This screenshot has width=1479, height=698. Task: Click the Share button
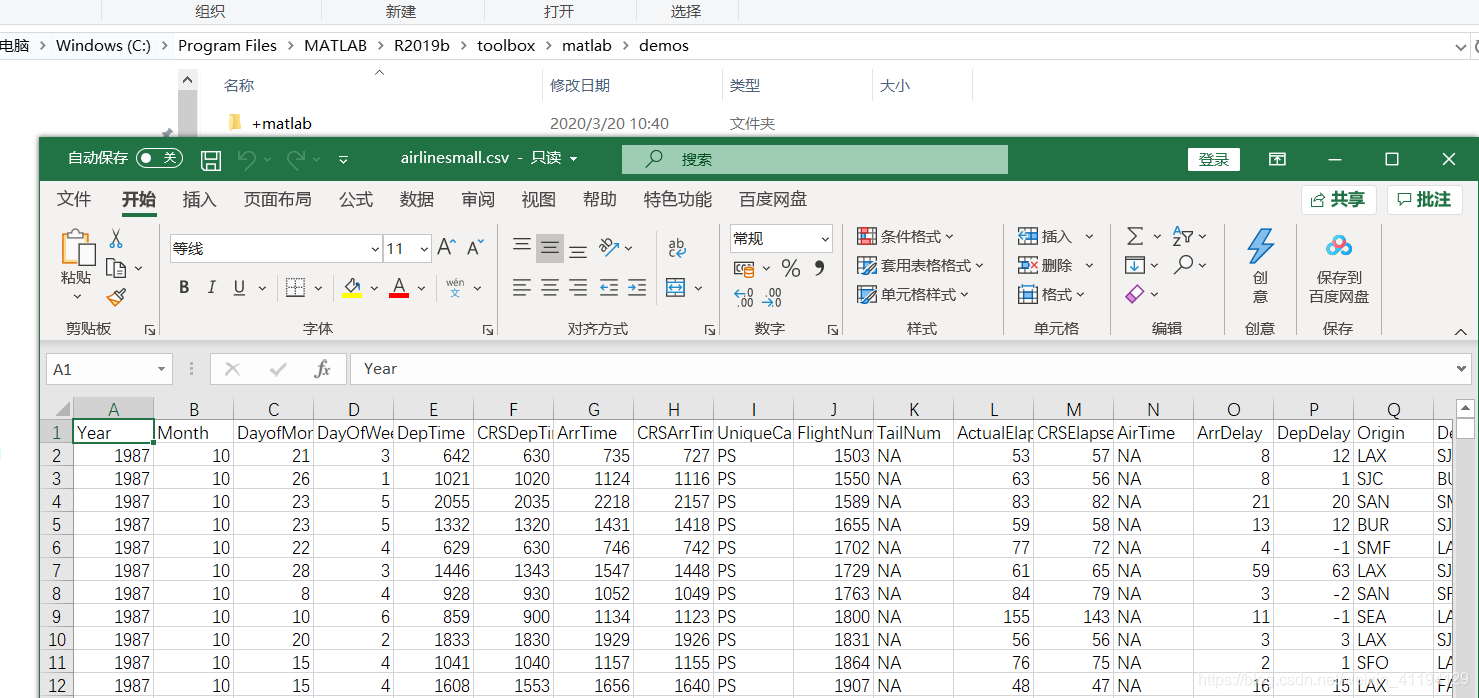(x=1338, y=200)
